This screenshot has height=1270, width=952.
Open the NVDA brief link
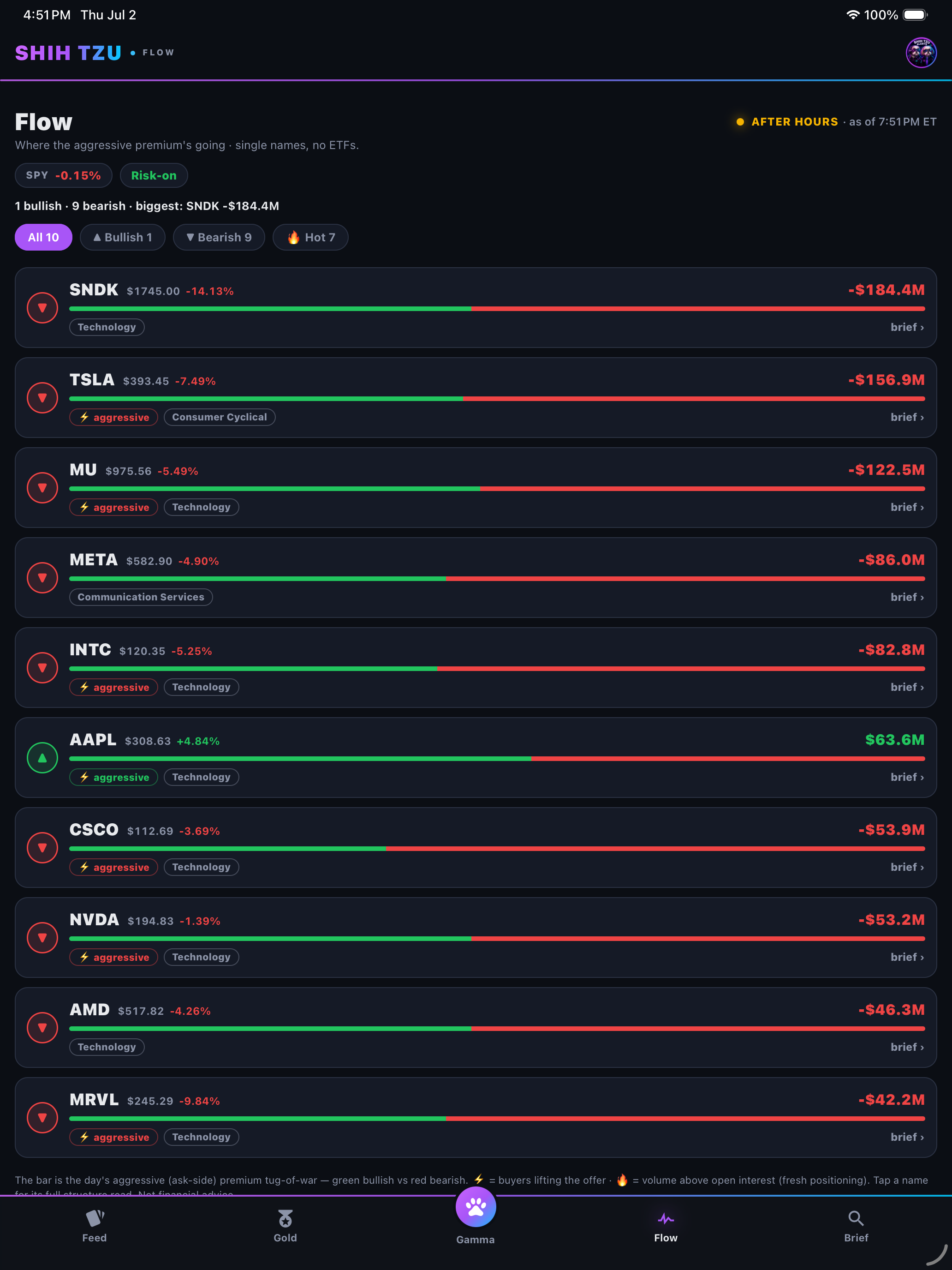[x=907, y=957]
